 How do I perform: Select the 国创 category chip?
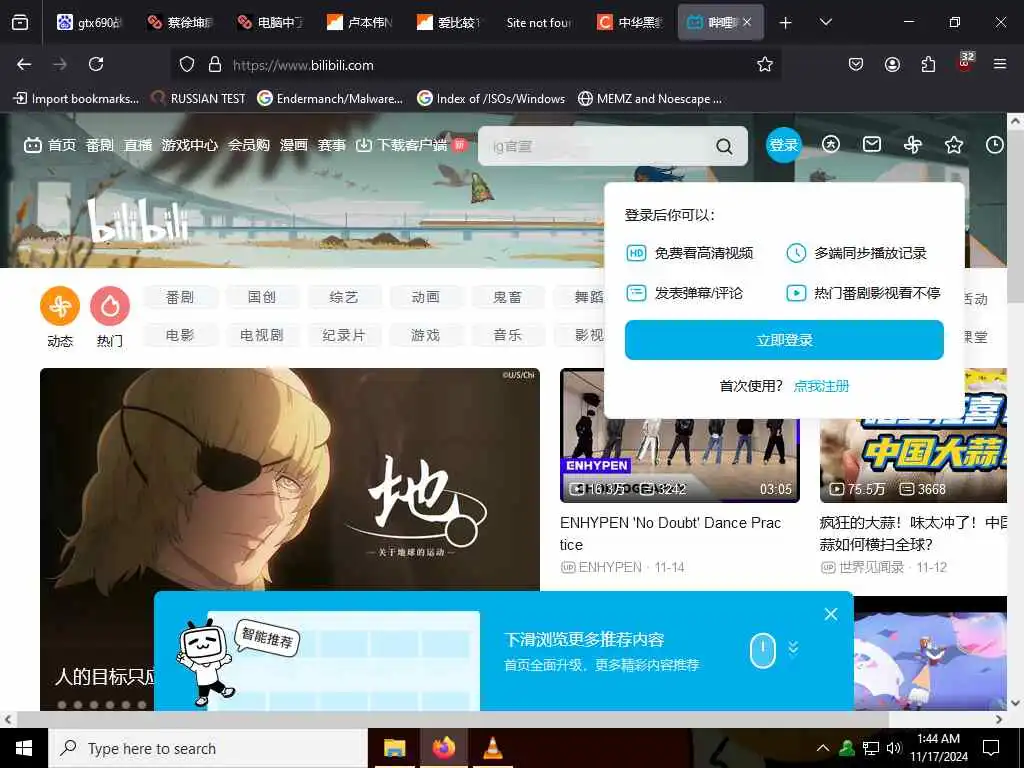tap(262, 297)
